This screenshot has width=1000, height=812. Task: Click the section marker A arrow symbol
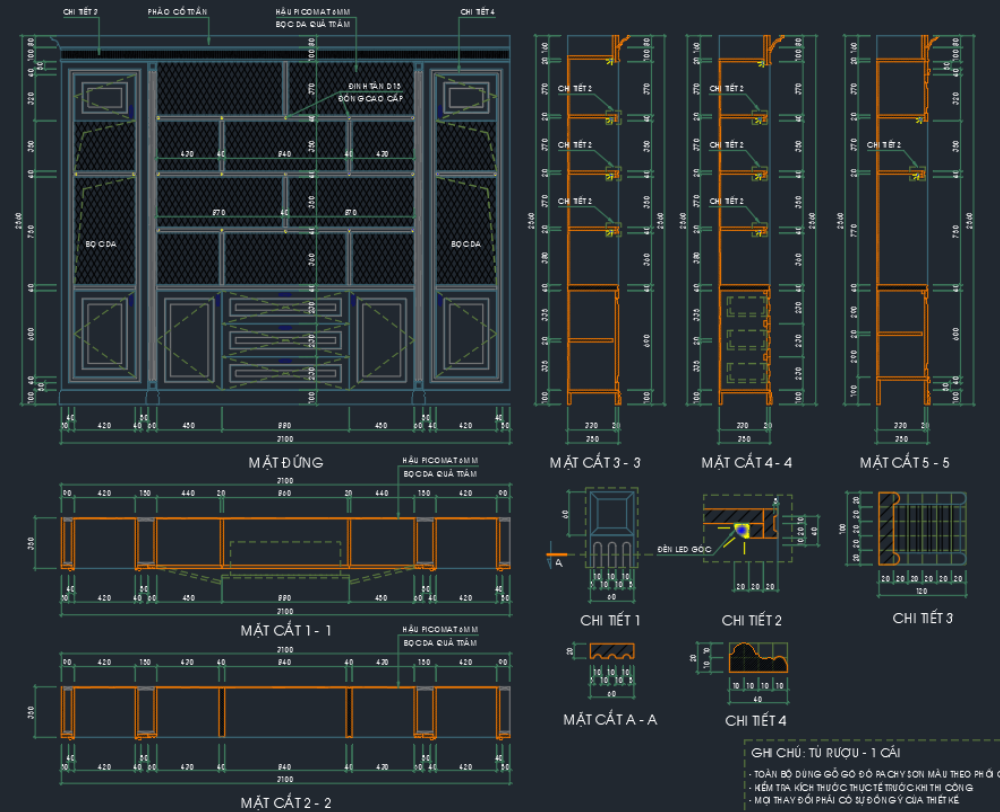pyautogui.click(x=556, y=560)
